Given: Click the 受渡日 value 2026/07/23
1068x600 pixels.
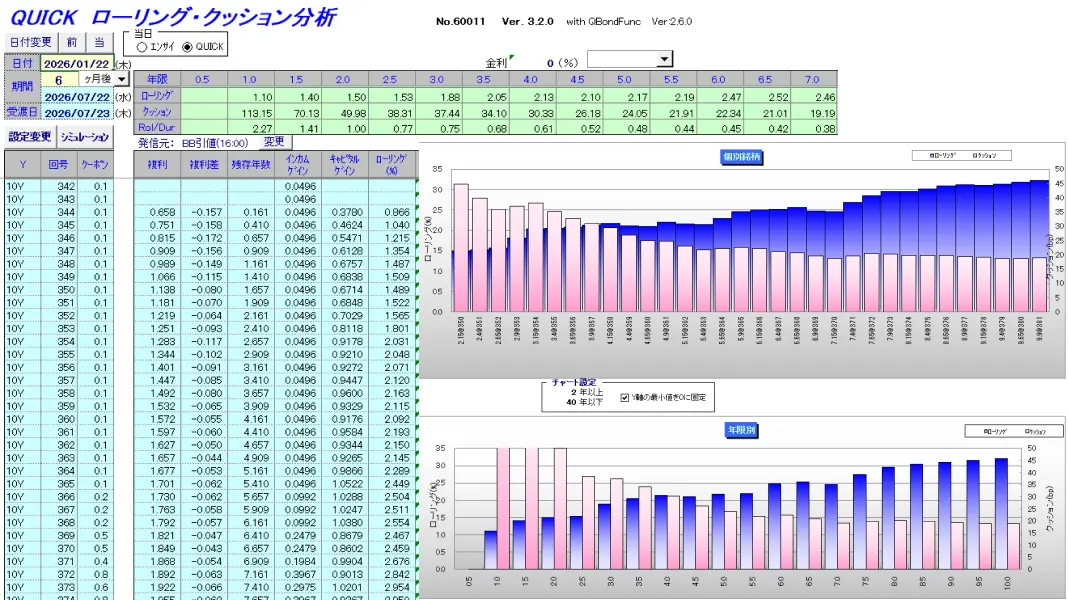Looking at the screenshot, I should 77,113.
